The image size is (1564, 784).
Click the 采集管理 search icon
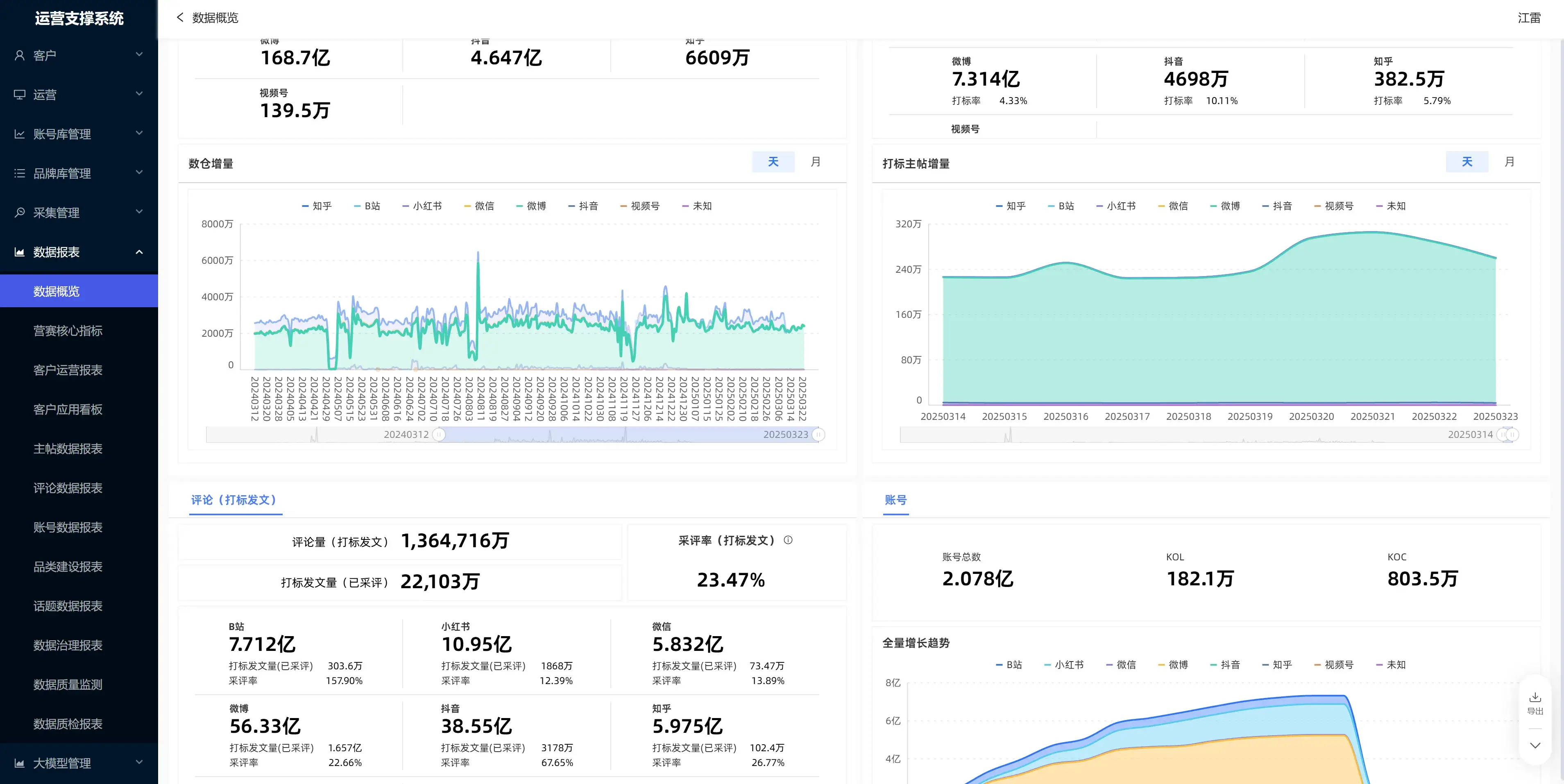[x=19, y=213]
